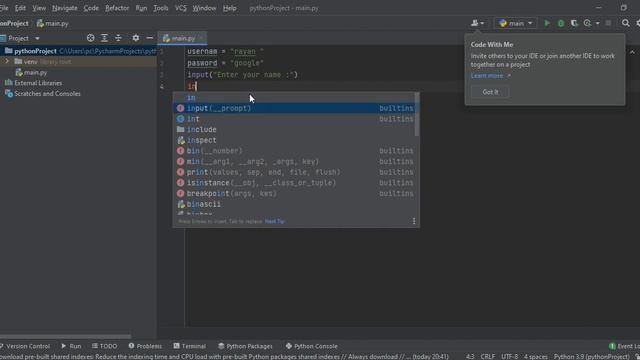Open the Refactor menu

[117, 8]
